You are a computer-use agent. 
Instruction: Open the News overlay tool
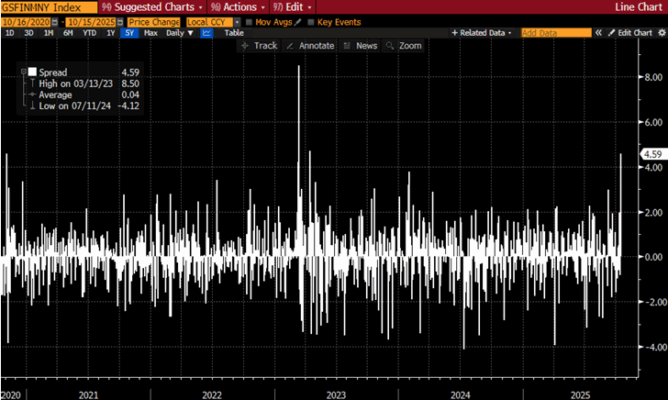point(363,46)
